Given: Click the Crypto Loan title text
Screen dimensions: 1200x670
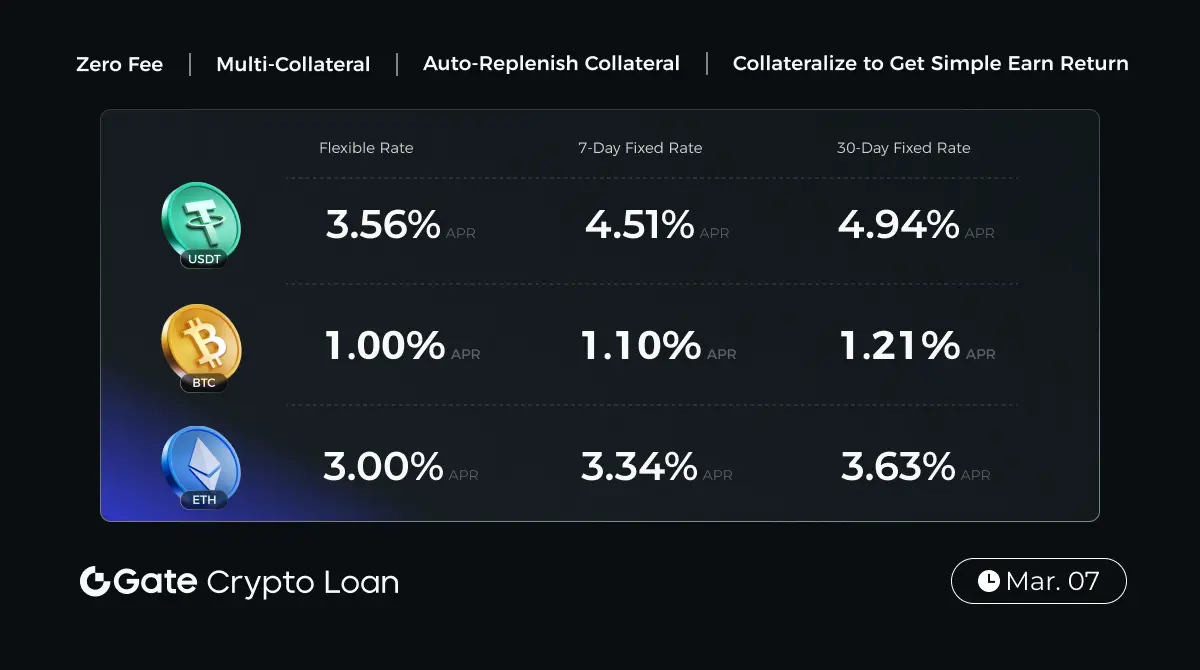Looking at the screenshot, I should pyautogui.click(x=302, y=582).
